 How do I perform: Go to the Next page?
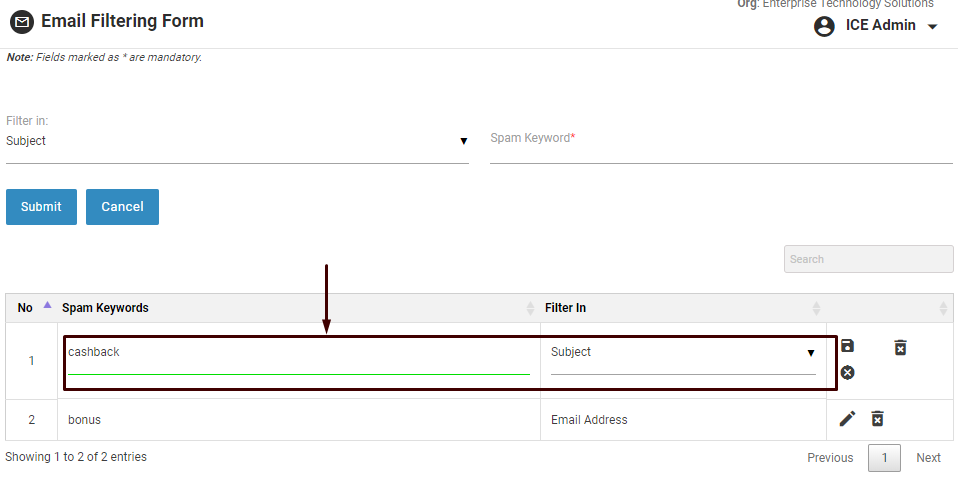tap(928, 458)
